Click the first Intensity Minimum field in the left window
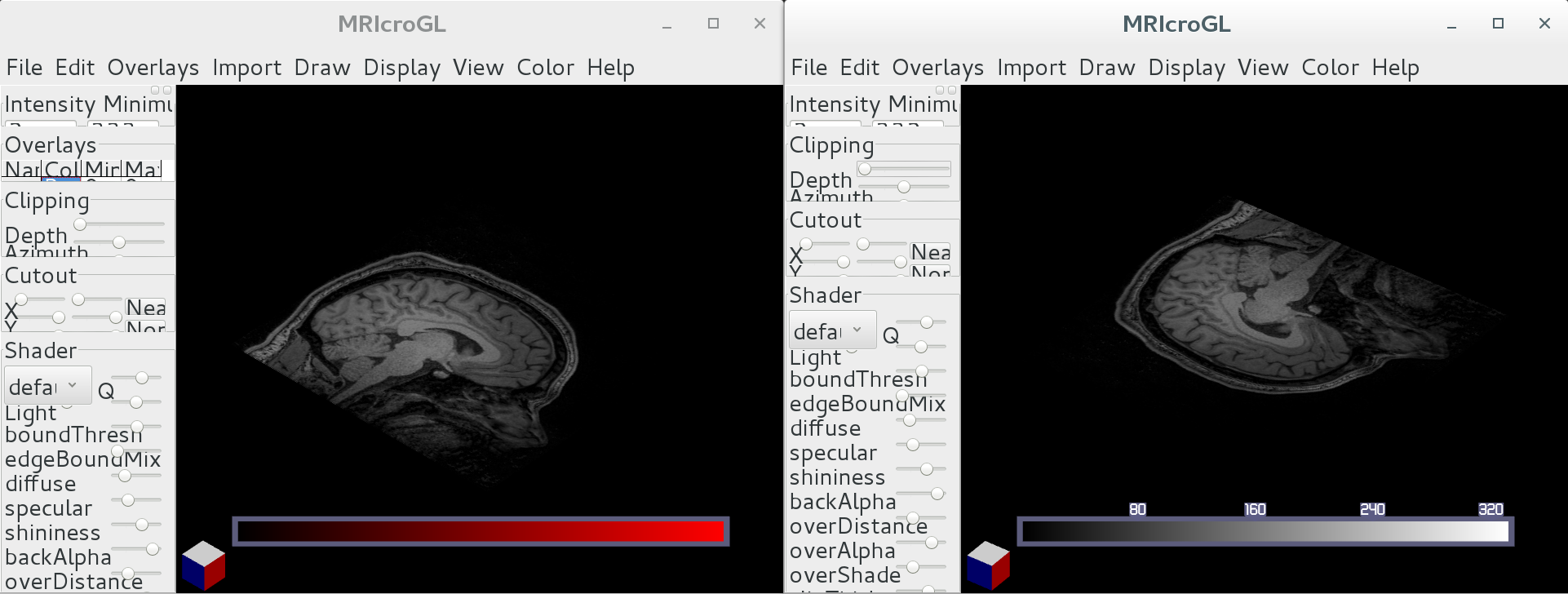The height and width of the screenshot is (594, 1568). pos(41,125)
